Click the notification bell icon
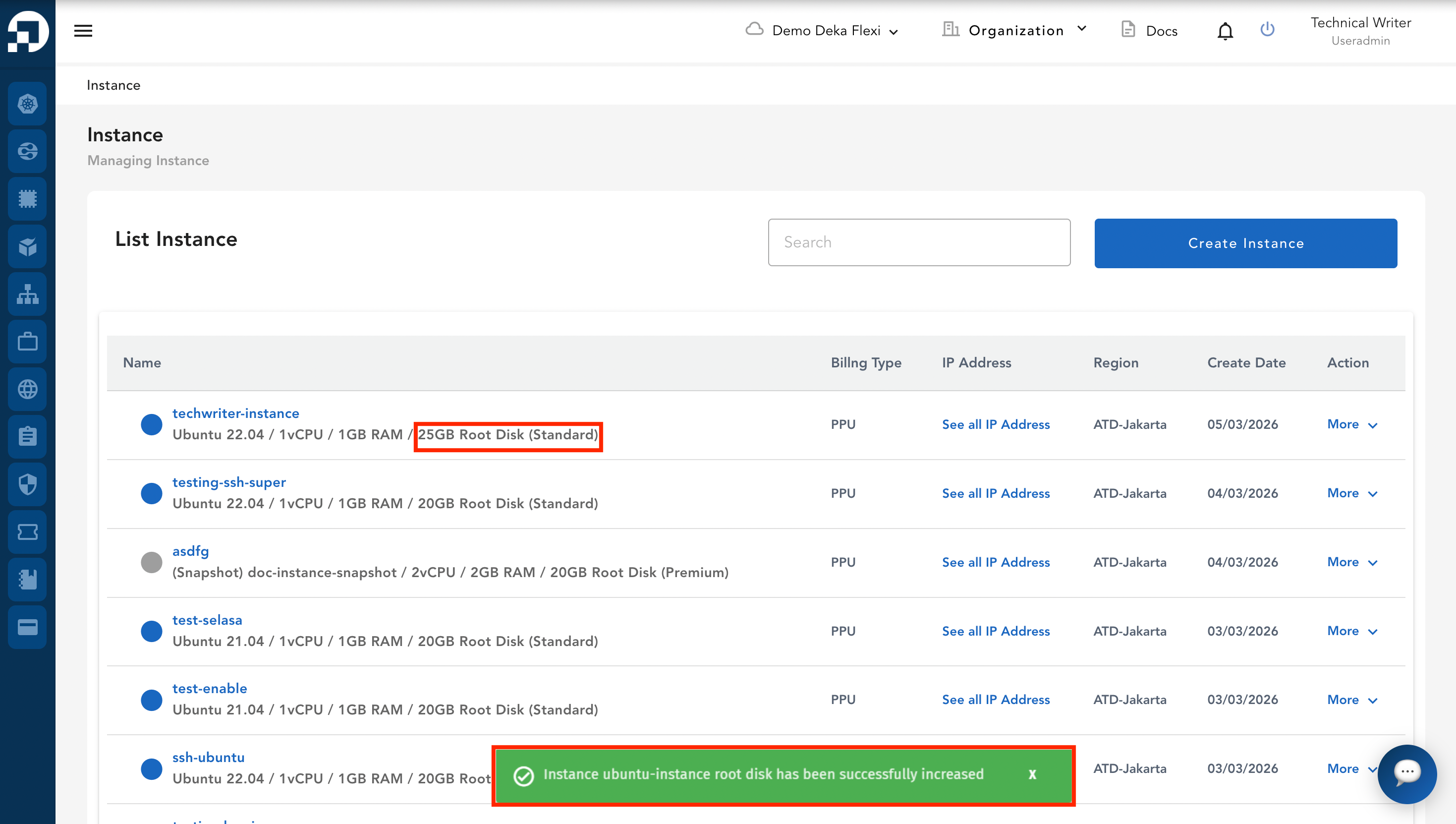The image size is (1456, 824). [1225, 31]
